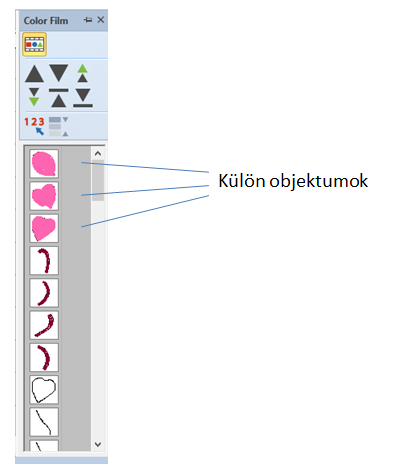The image size is (412, 471).
Task: Click the Külön objektumok label
Action: [x=293, y=182]
